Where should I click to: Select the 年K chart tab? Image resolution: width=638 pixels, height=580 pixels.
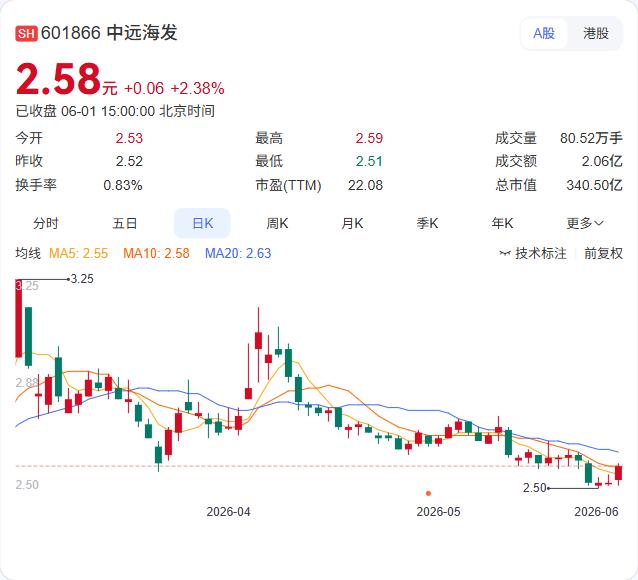click(x=503, y=223)
